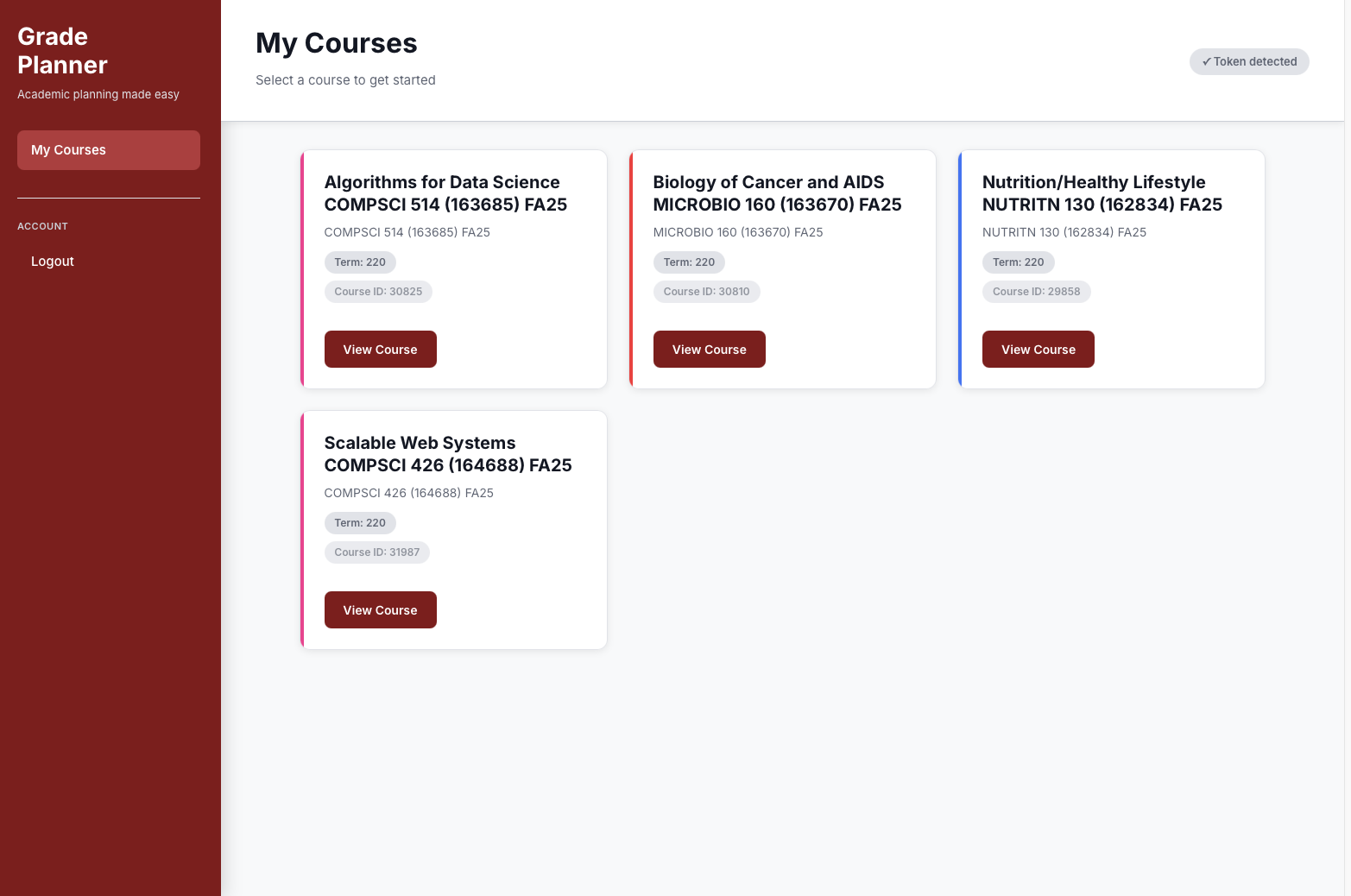Image resolution: width=1351 pixels, height=896 pixels.
Task: View the Scalable Web Systems course
Action: (381, 610)
